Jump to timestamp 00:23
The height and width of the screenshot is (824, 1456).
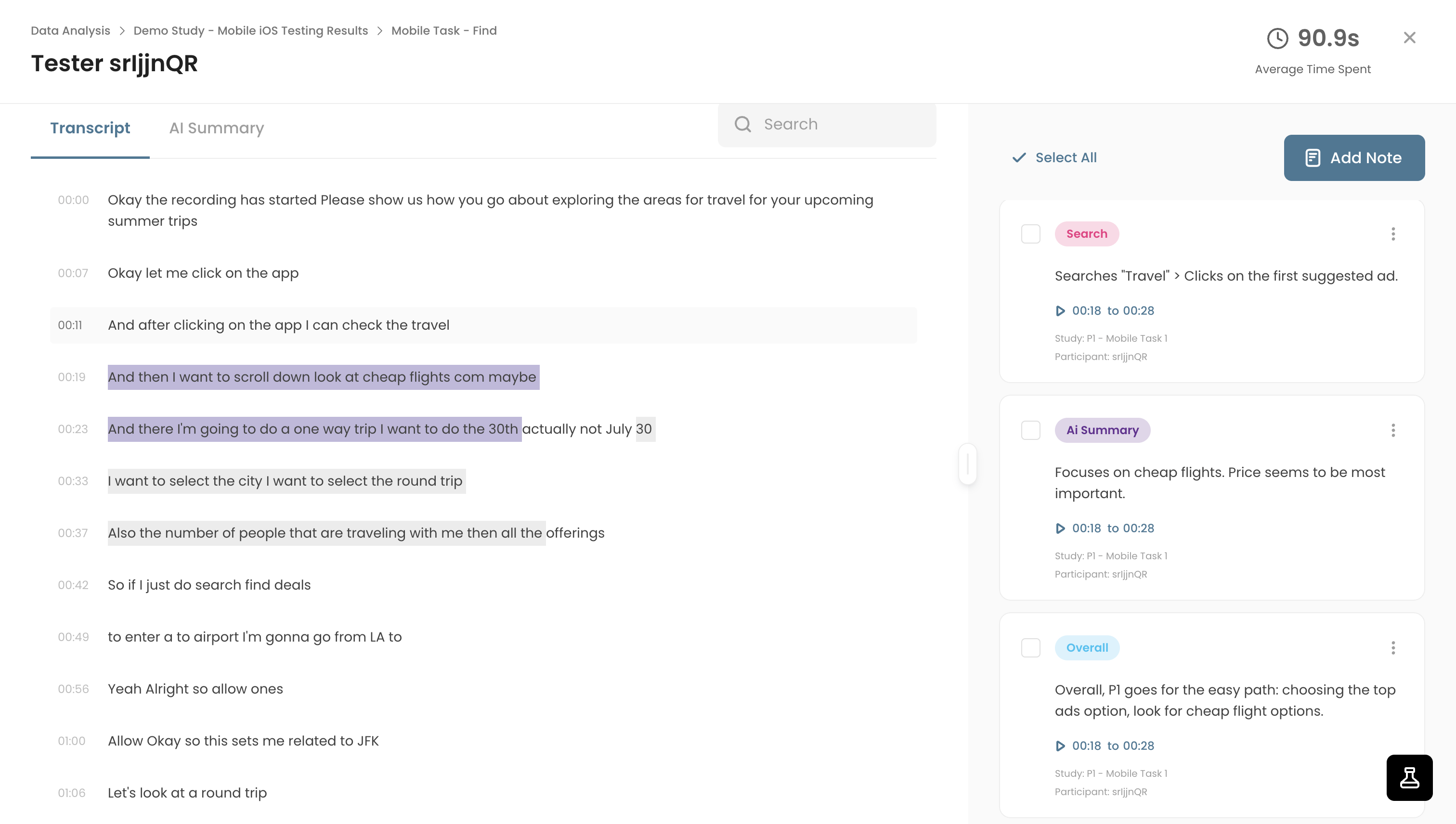pyautogui.click(x=73, y=429)
